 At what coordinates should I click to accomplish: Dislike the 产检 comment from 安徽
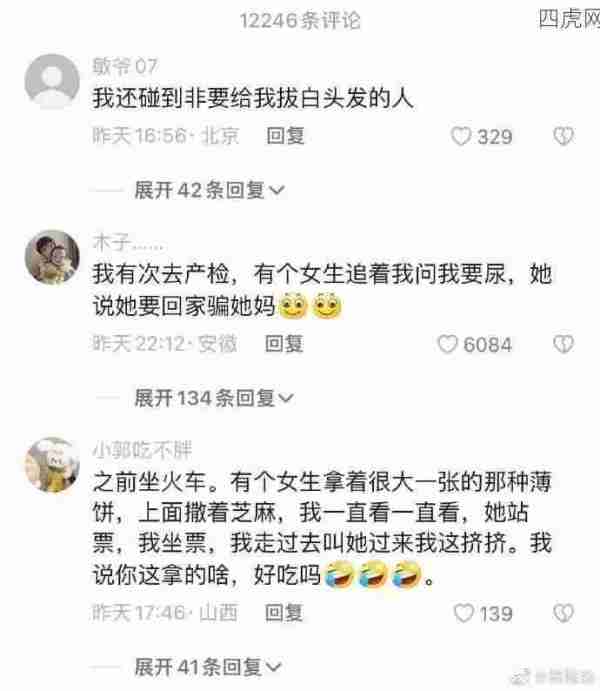(x=563, y=344)
